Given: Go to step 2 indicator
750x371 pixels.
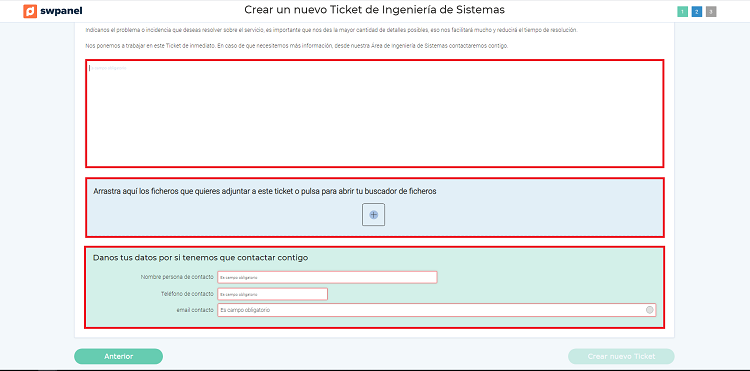Looking at the screenshot, I should tap(697, 12).
